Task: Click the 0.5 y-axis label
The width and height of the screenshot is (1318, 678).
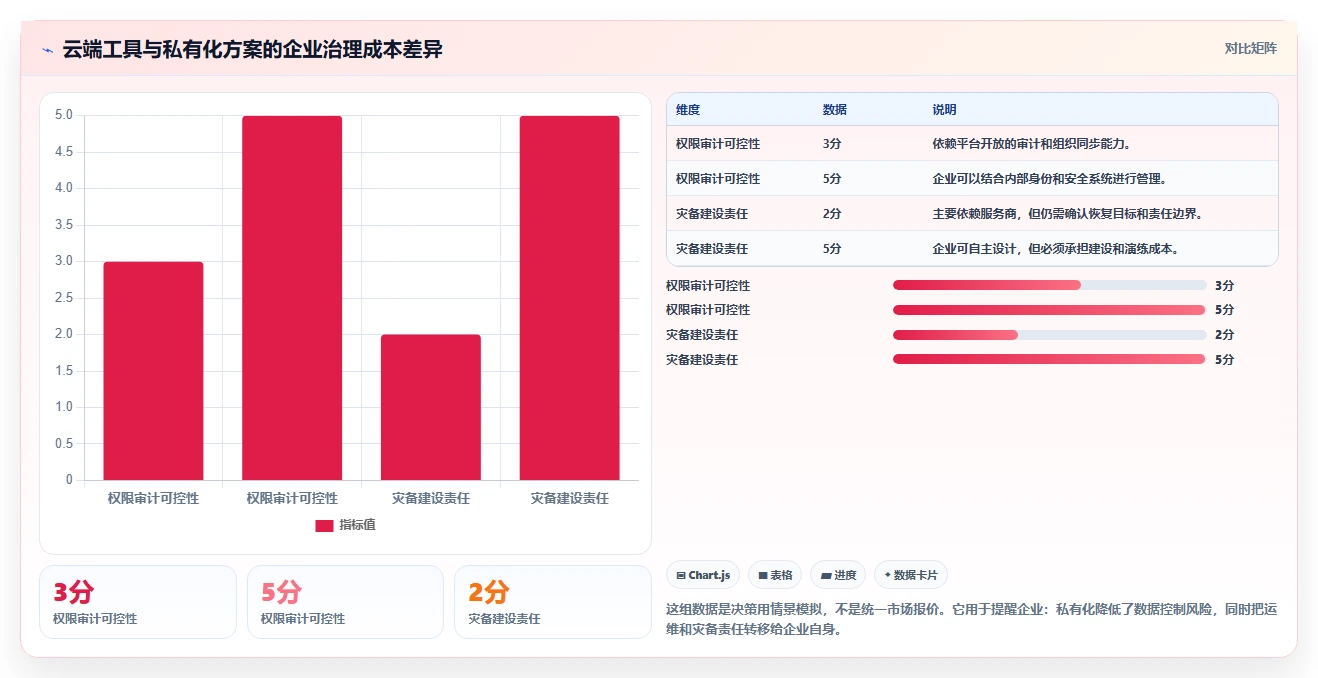Action: point(64,443)
